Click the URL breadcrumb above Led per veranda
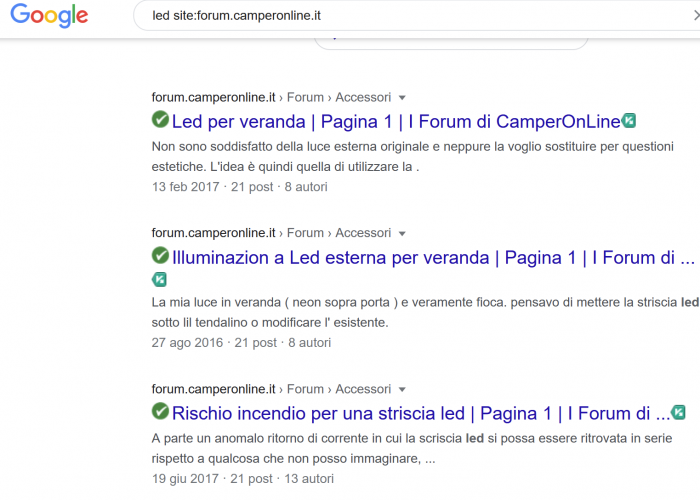The width and height of the screenshot is (700, 500). point(271,97)
